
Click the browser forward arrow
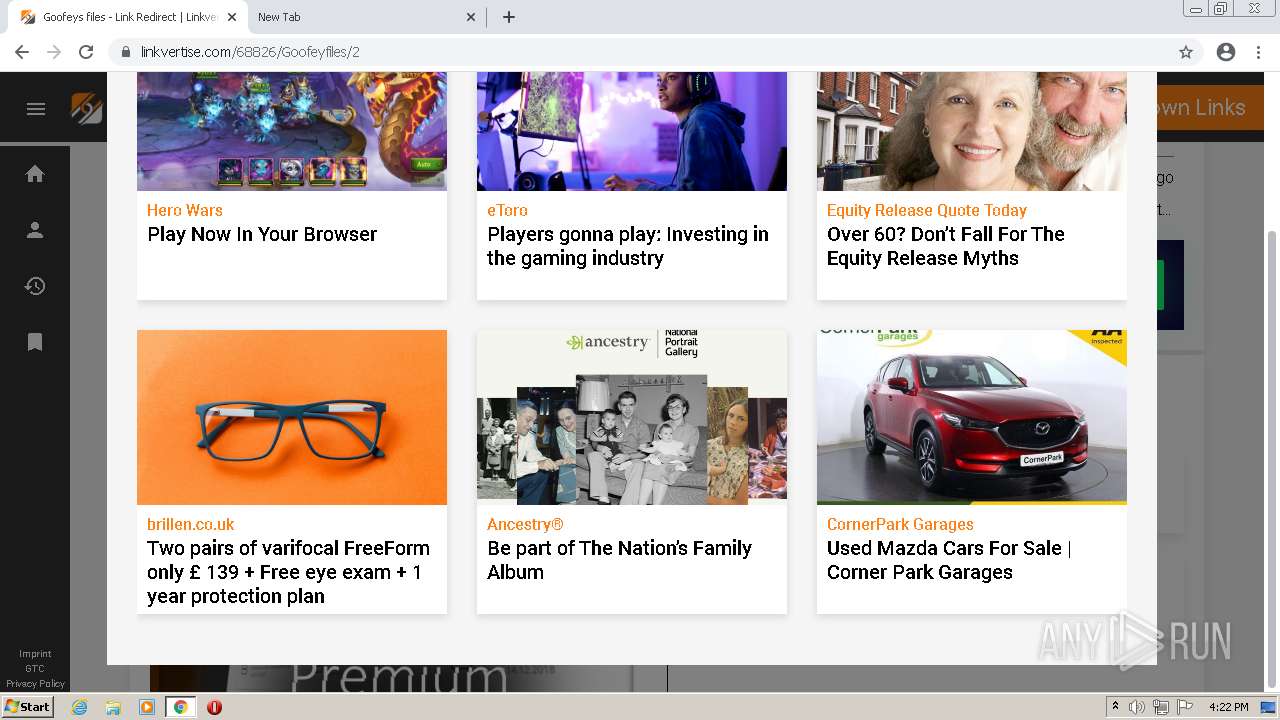[54, 52]
